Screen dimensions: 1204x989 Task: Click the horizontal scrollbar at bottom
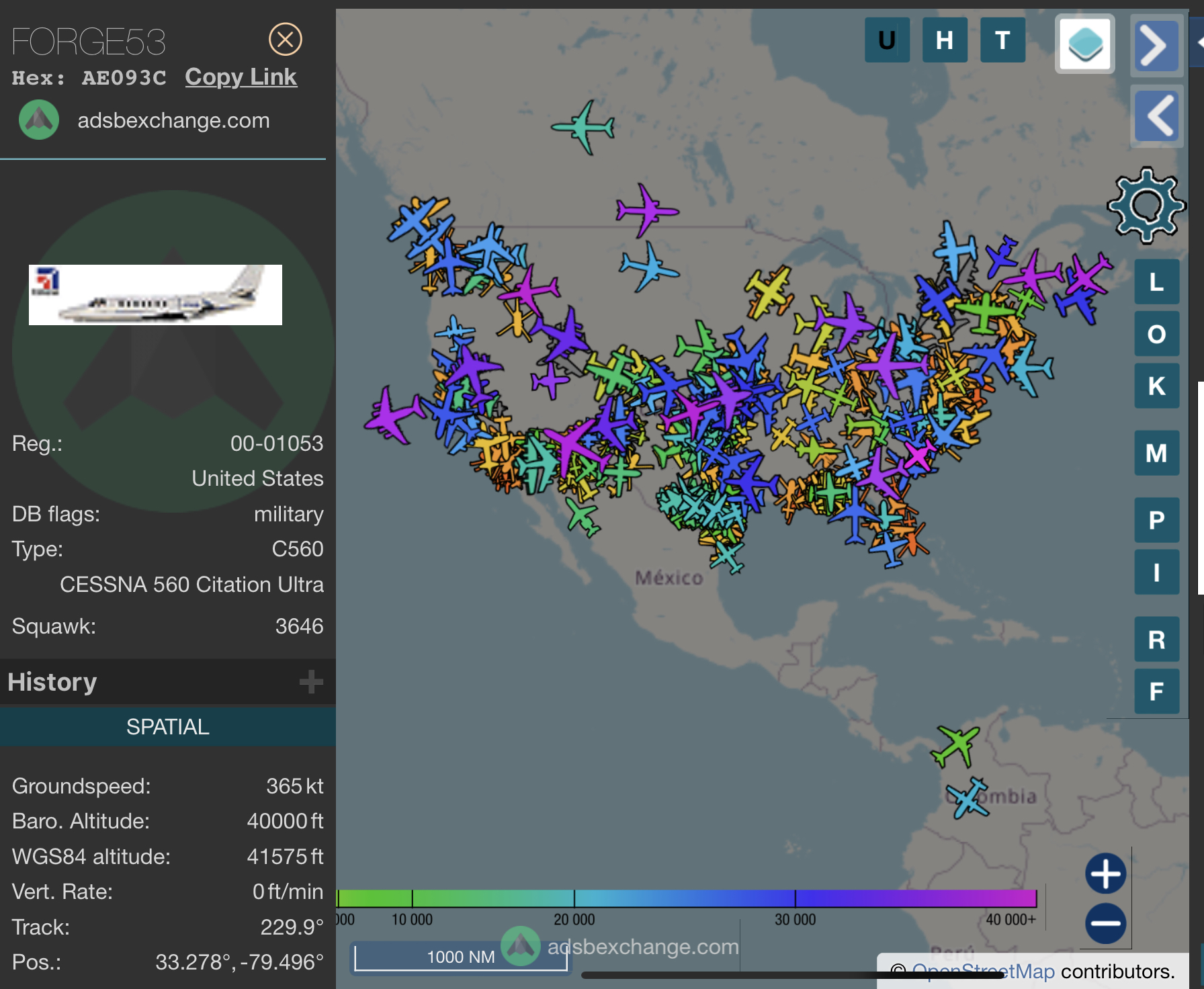click(793, 975)
